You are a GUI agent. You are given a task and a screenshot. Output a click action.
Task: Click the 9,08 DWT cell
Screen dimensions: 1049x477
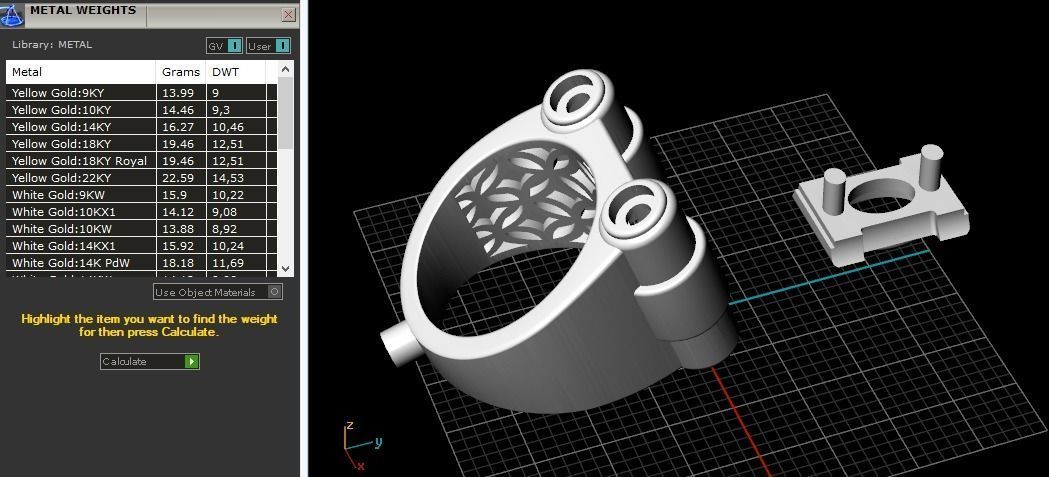(237, 212)
